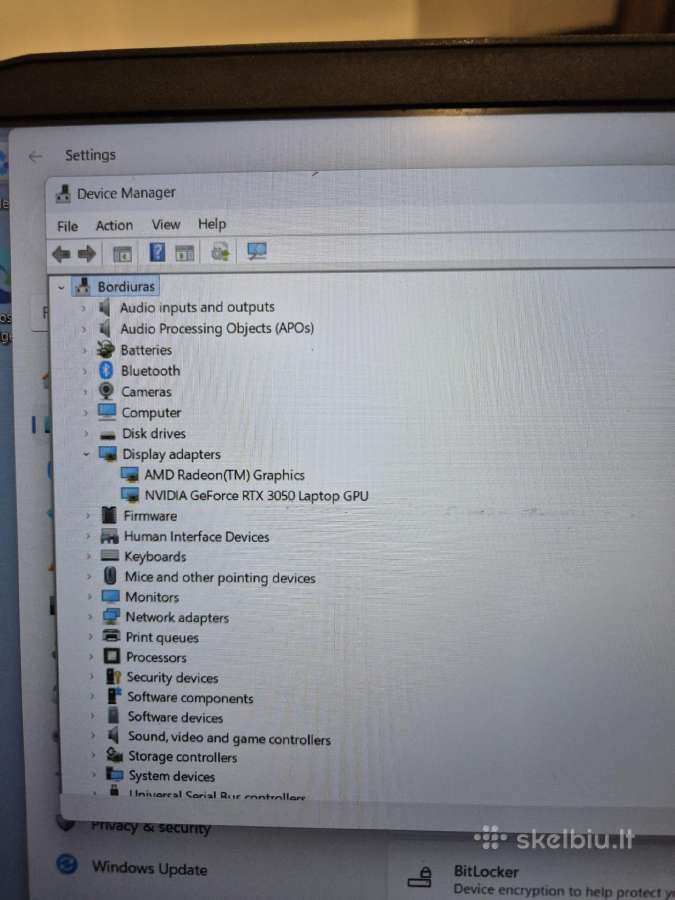Click the Computer category icon
The image size is (675, 900).
click(107, 412)
